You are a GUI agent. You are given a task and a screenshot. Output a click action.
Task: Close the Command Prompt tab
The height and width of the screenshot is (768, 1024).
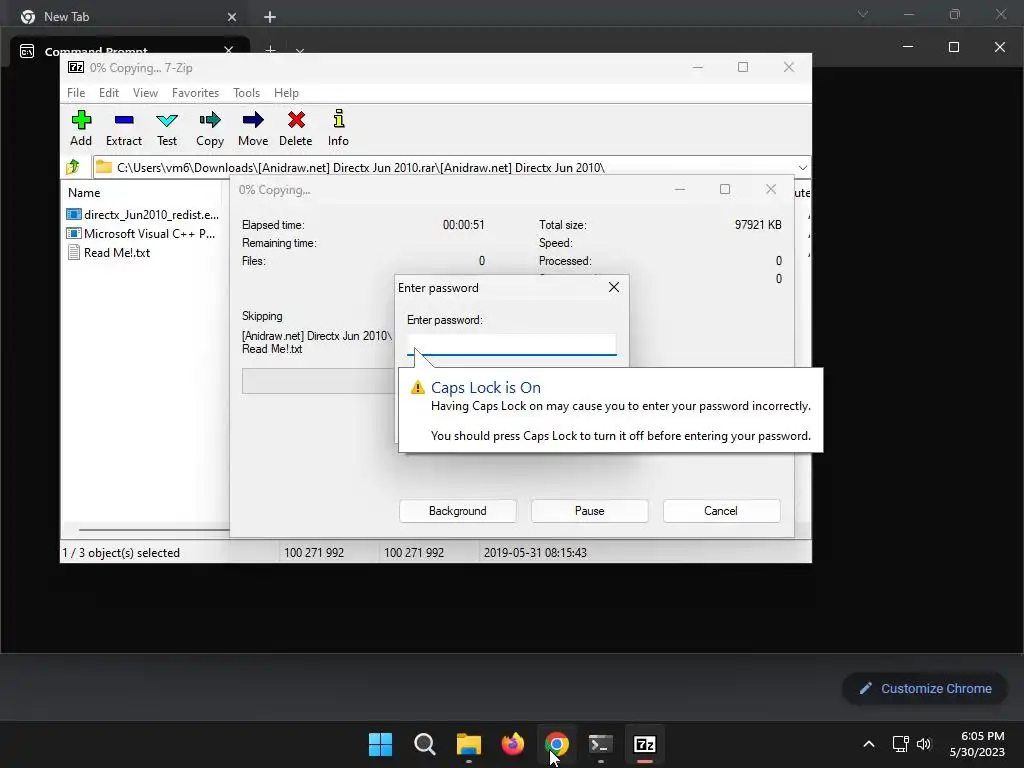coord(229,50)
